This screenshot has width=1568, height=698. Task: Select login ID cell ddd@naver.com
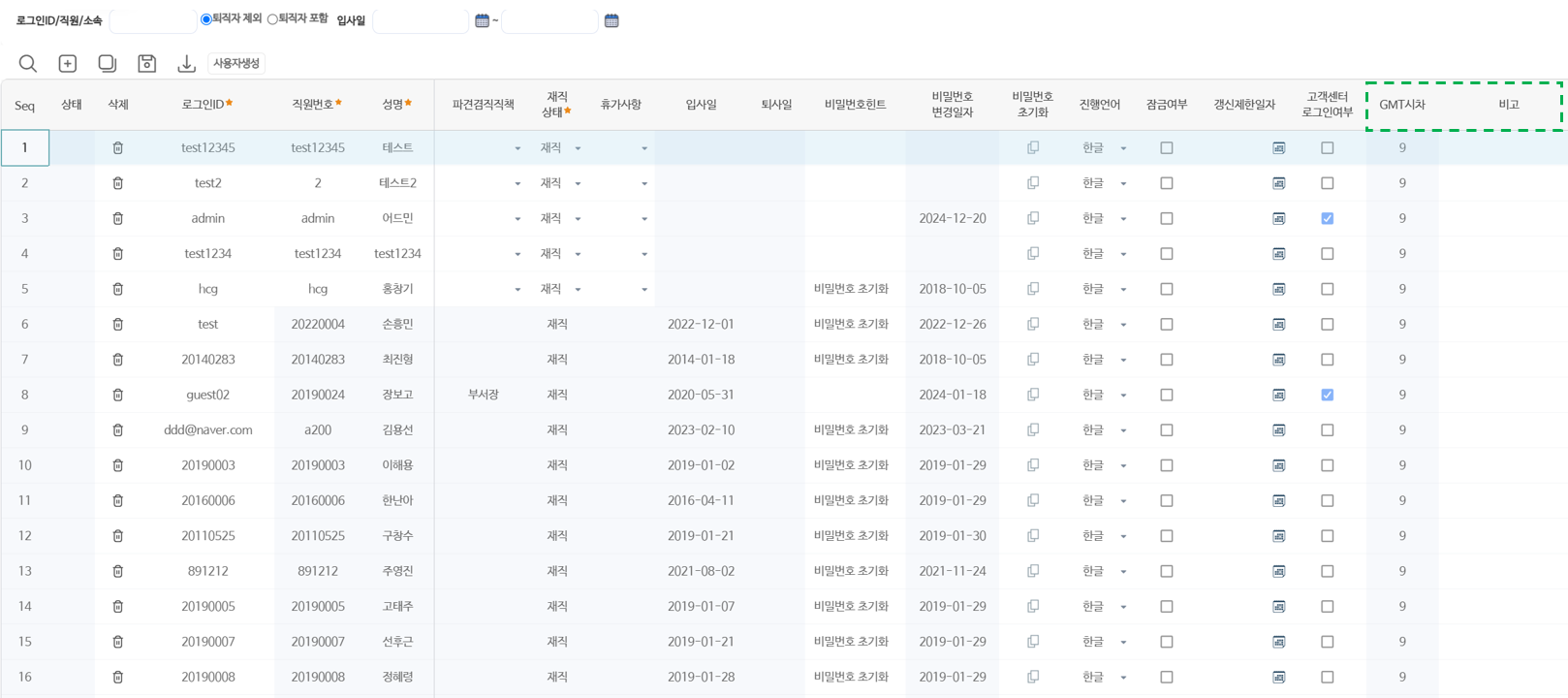207,430
